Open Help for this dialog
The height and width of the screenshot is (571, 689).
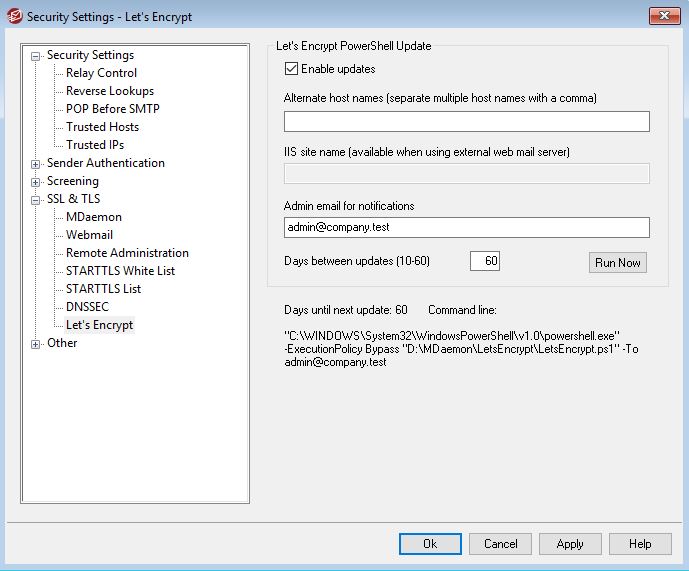640,544
